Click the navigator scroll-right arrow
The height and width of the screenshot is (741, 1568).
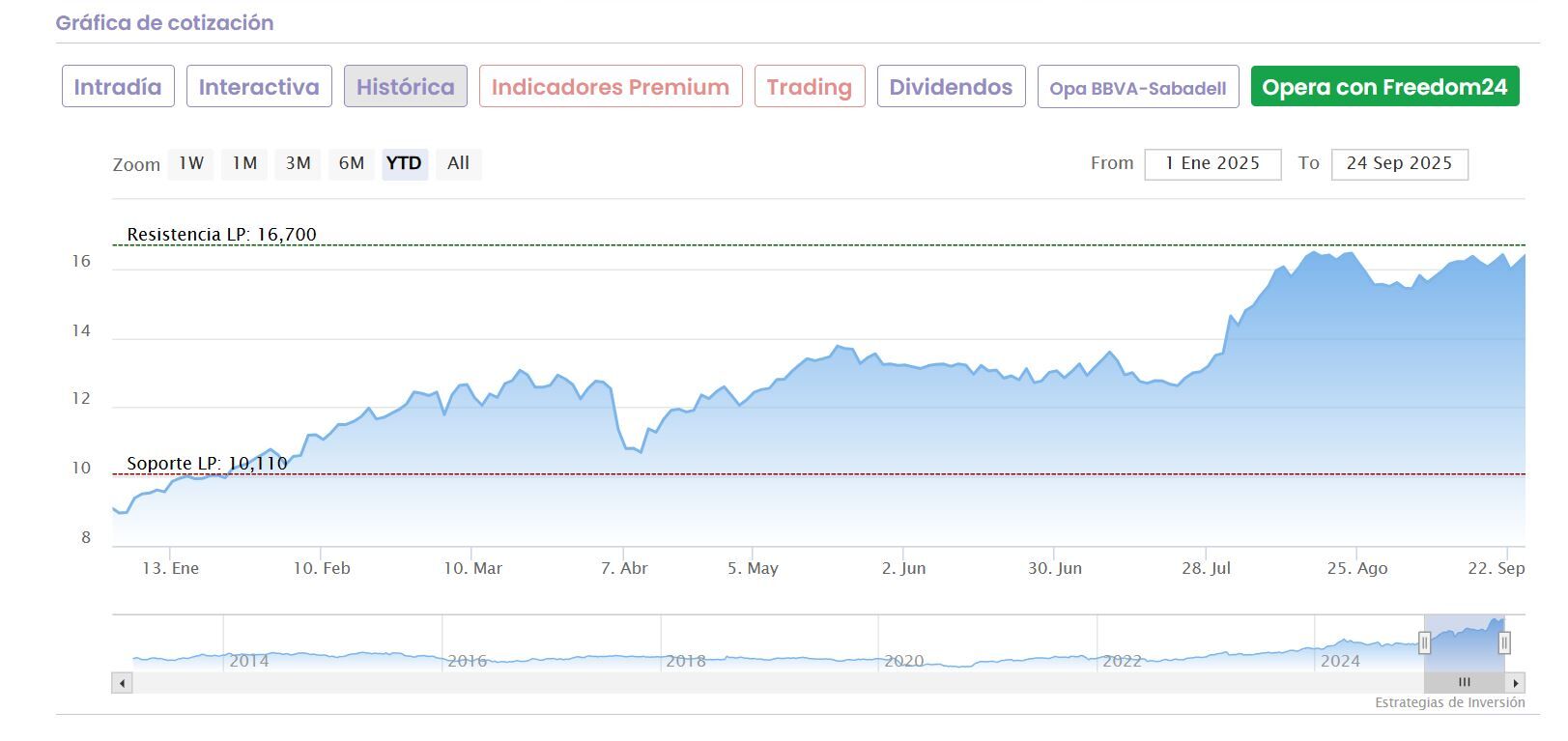pos(1516,683)
